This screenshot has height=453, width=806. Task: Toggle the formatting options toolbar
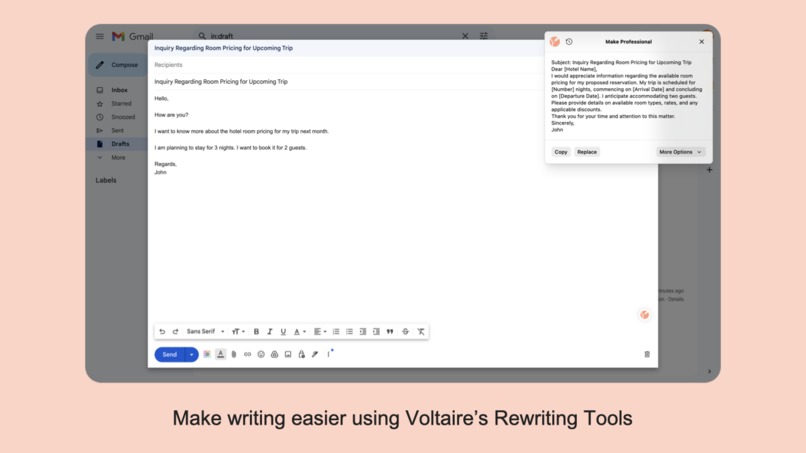221,354
